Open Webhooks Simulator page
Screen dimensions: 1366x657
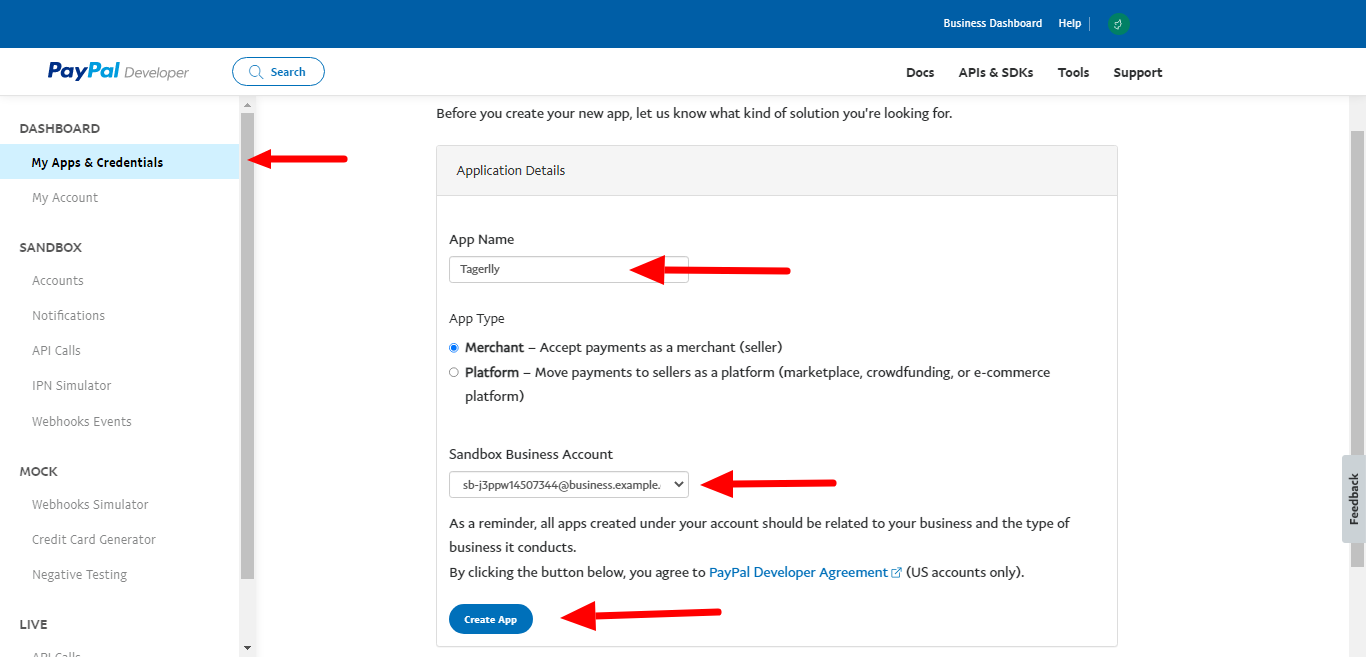[x=90, y=505]
